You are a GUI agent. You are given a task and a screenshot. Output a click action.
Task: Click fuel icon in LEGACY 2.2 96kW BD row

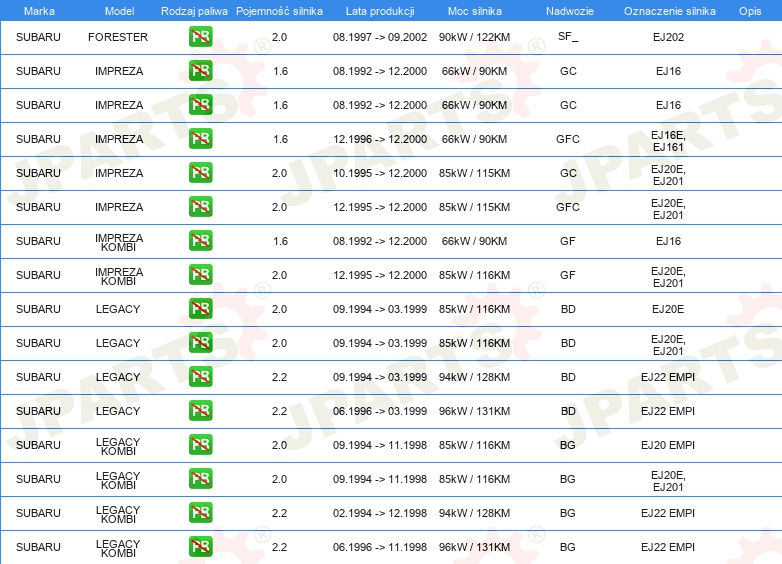click(200, 410)
